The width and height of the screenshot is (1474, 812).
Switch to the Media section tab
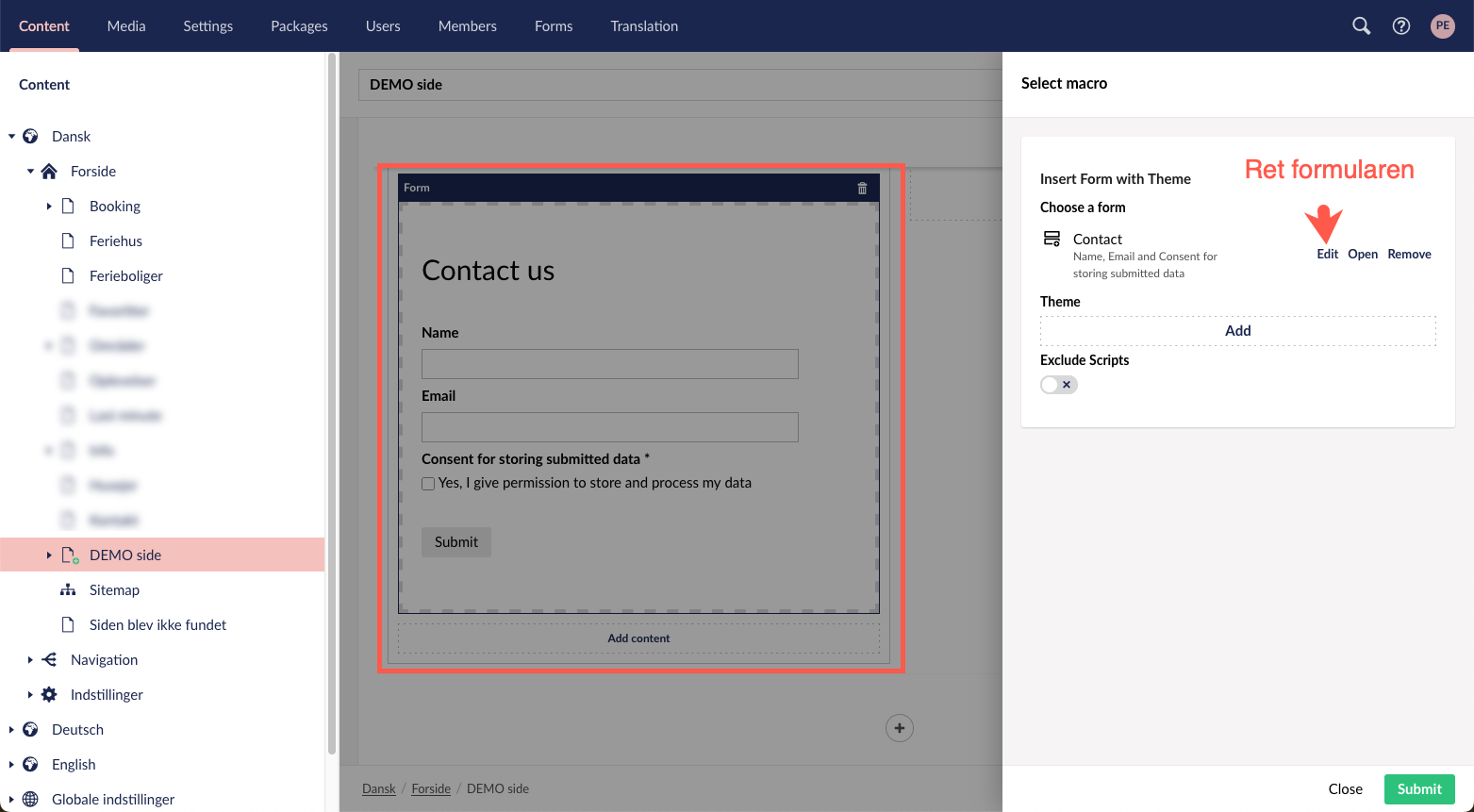click(126, 25)
